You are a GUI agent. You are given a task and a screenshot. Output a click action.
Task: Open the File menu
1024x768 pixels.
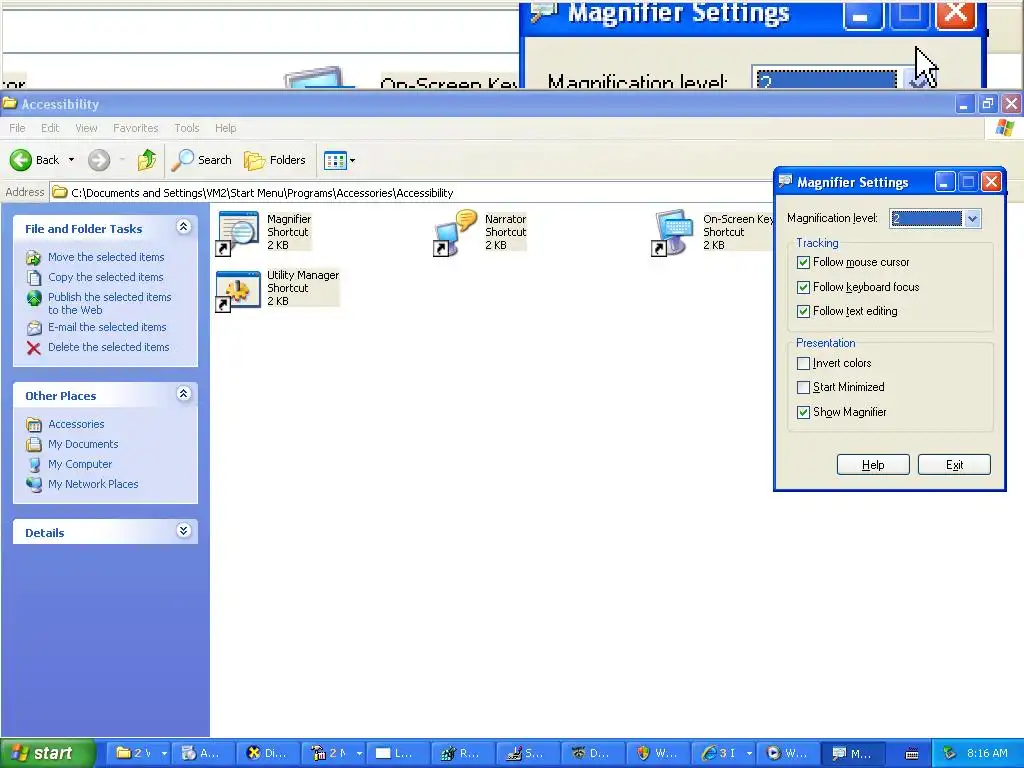[x=18, y=128]
